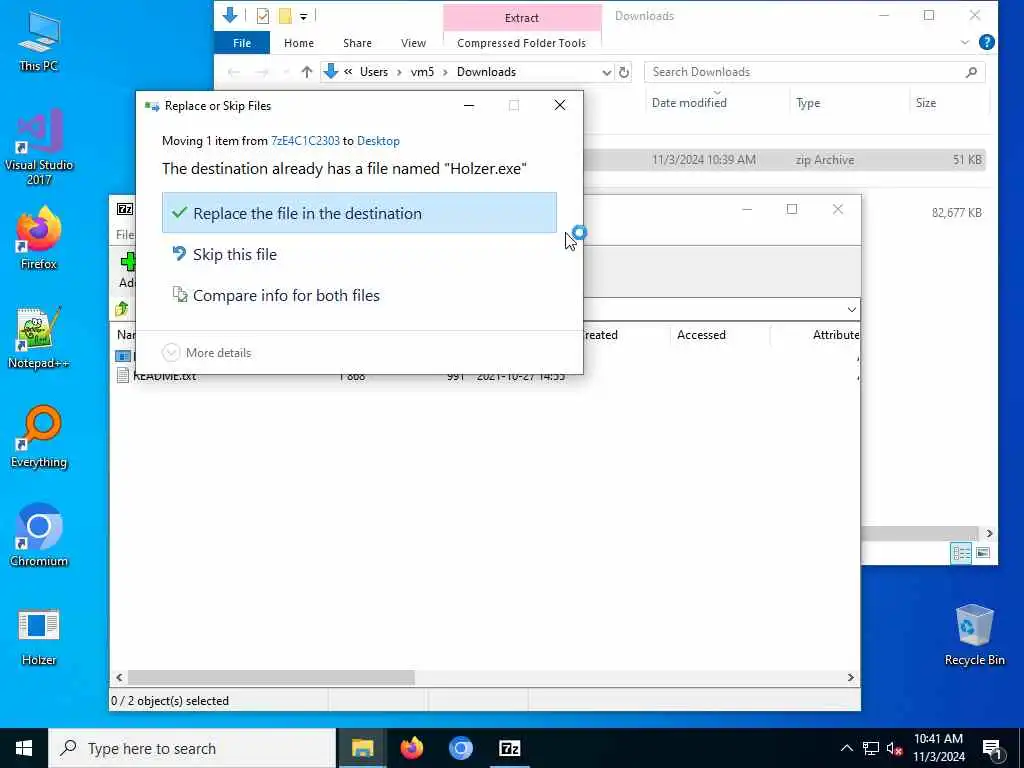Close the Replace or Skip Files dialog

pos(560,105)
